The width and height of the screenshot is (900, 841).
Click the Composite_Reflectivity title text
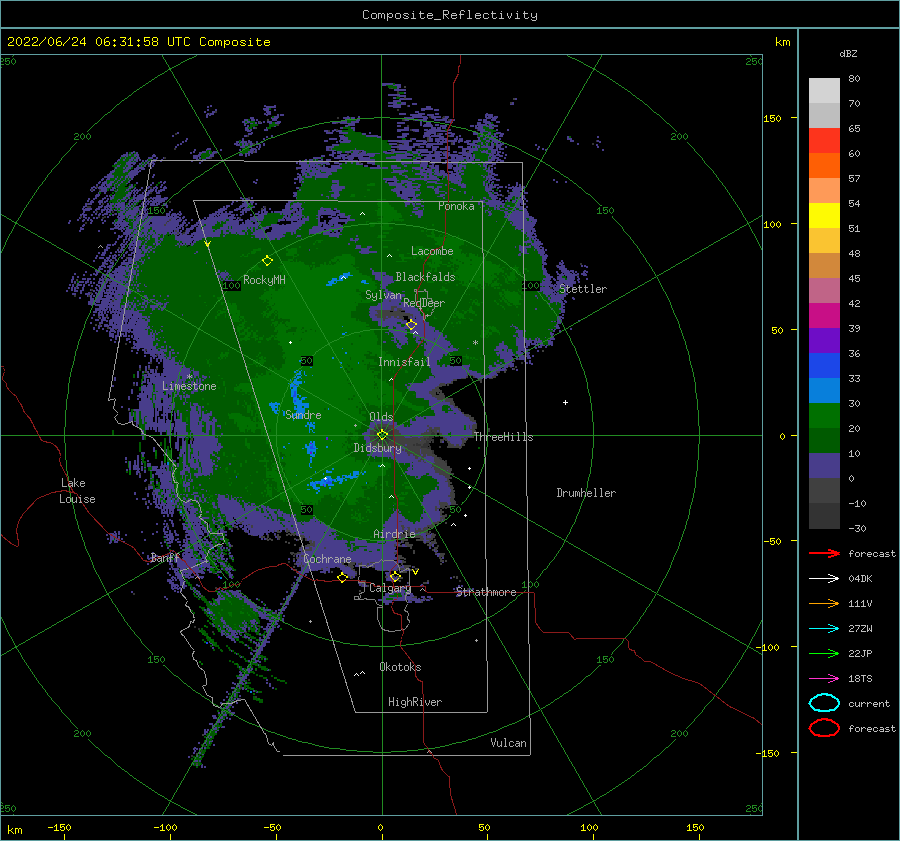point(450,15)
